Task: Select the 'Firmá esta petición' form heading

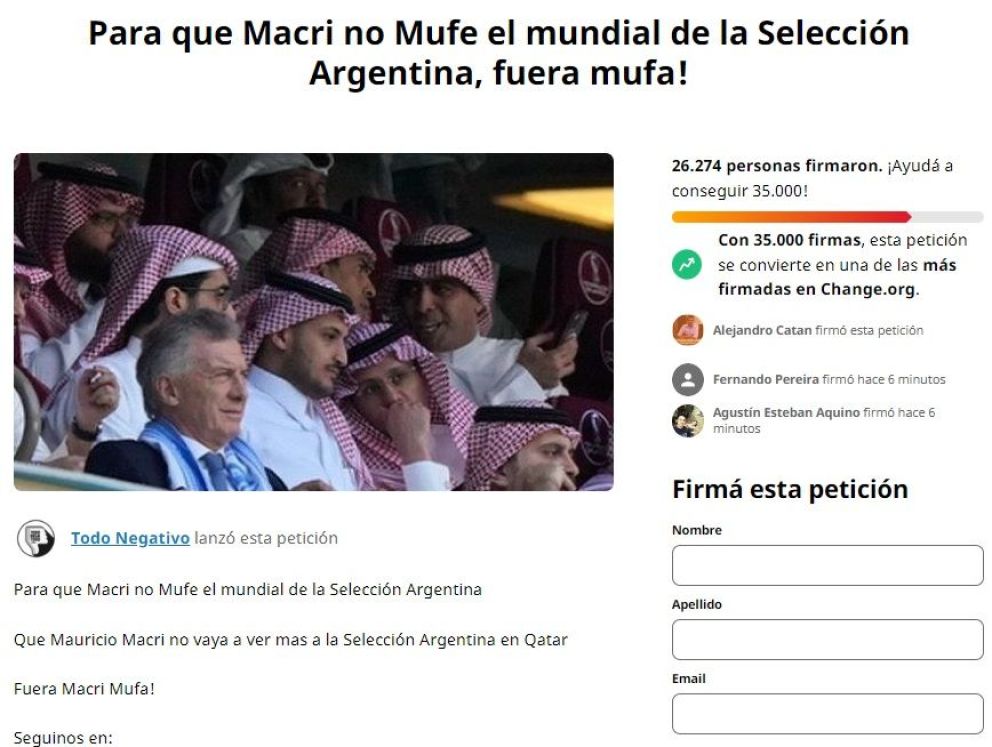Action: [790, 490]
